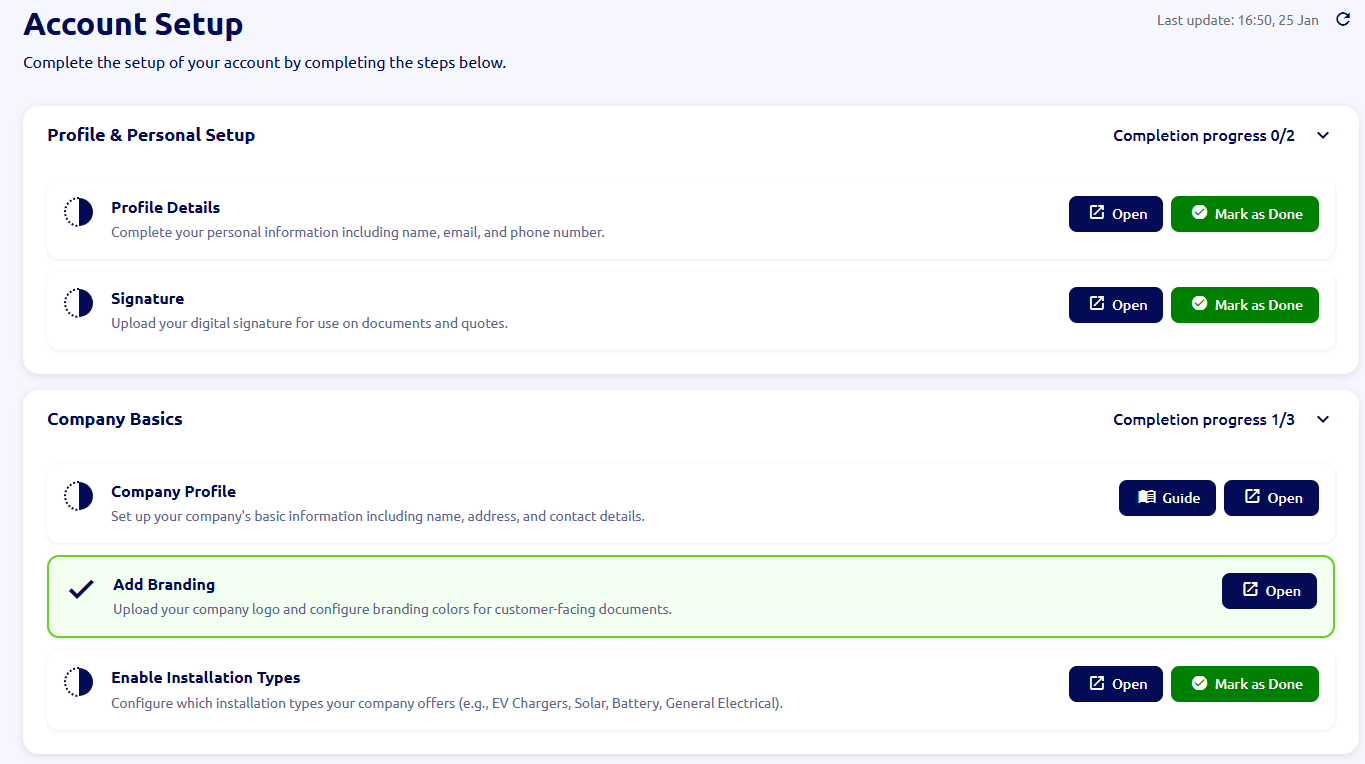Click the refresh icon beside Last update
The image size is (1365, 764).
click(1343, 20)
